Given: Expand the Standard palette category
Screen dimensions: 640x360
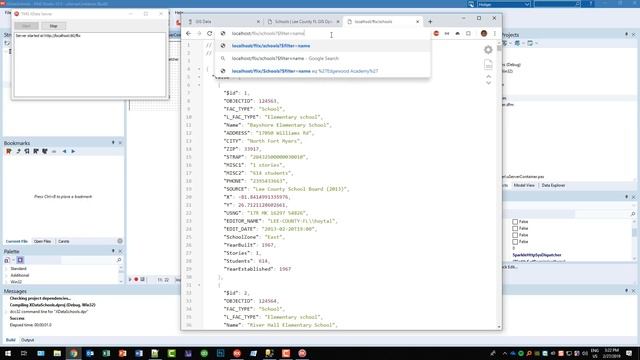Looking at the screenshot, I should (6, 269).
